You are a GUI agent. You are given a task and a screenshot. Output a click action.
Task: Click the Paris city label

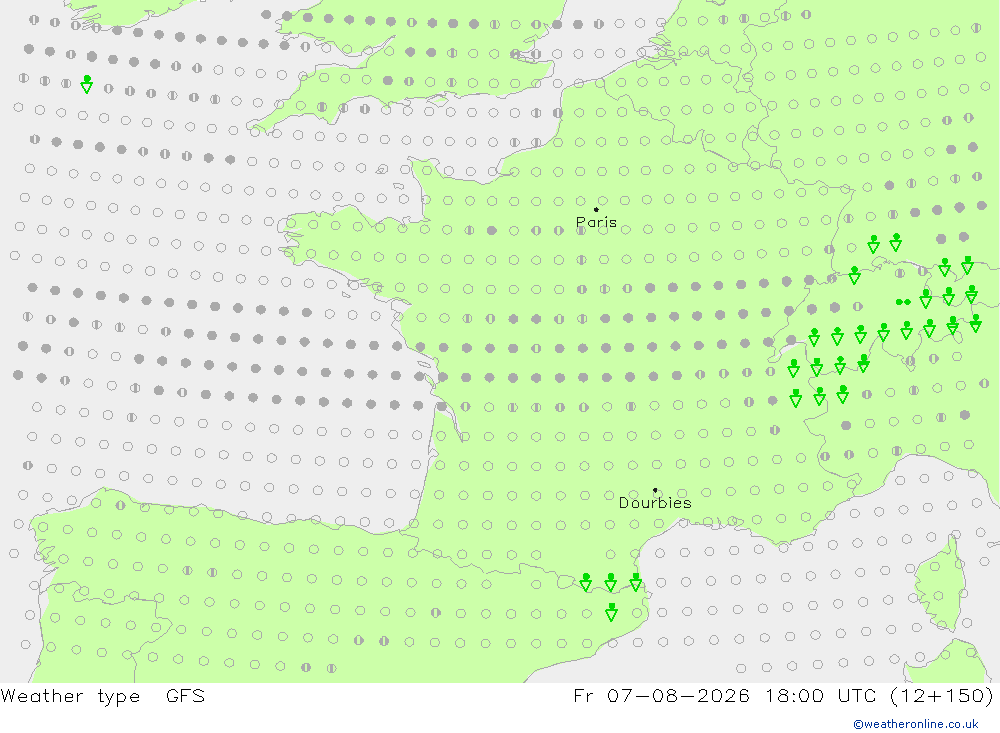coord(596,222)
